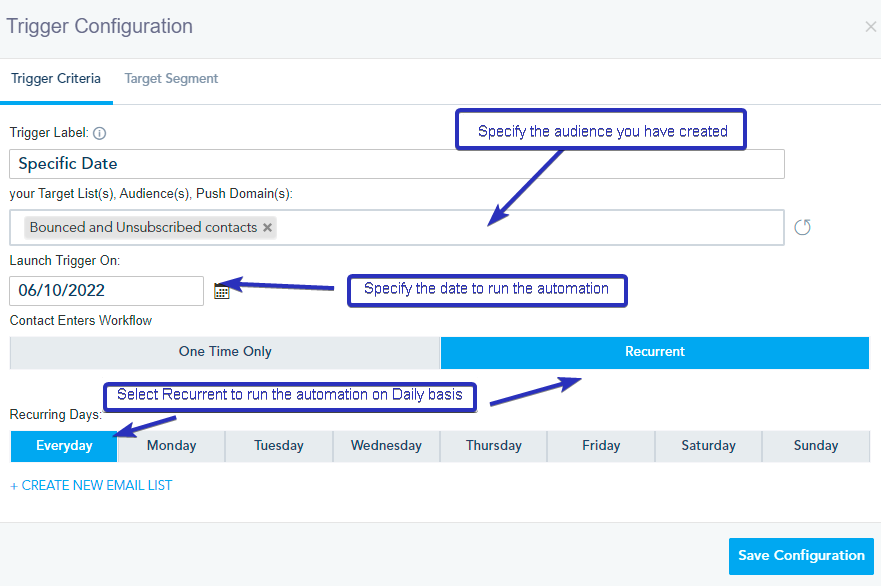Remove the Bounced and Unsubscribed contacts tag
The image size is (881, 586).
point(267,228)
